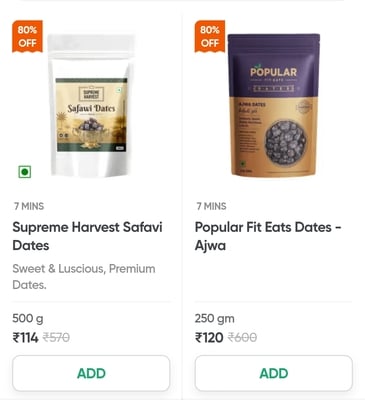Click the struck-through ₹600 original price
The width and height of the screenshot is (365, 400).
(242, 338)
